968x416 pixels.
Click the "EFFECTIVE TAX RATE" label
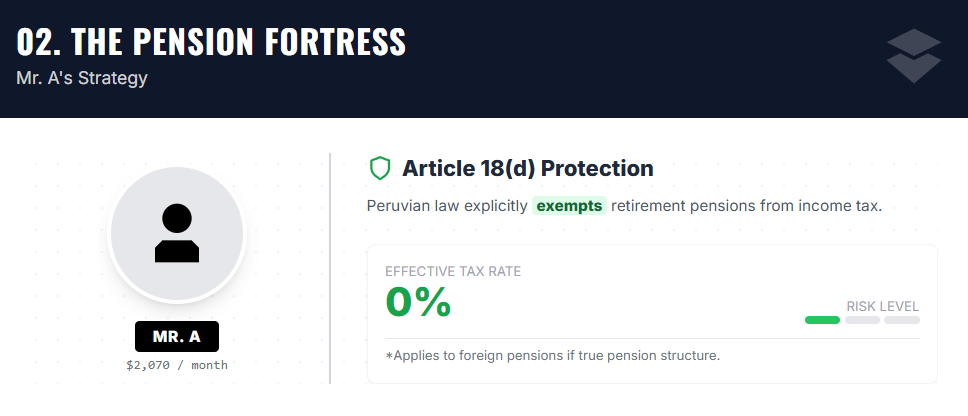(453, 271)
